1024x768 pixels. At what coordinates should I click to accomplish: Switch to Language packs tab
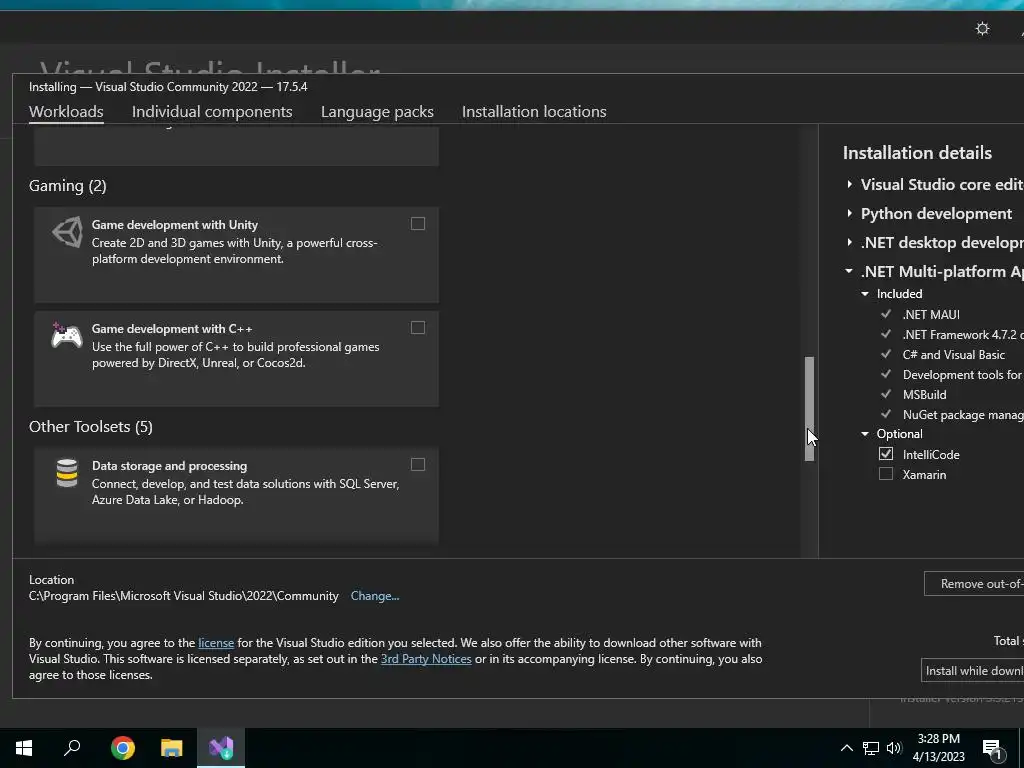[x=377, y=112]
